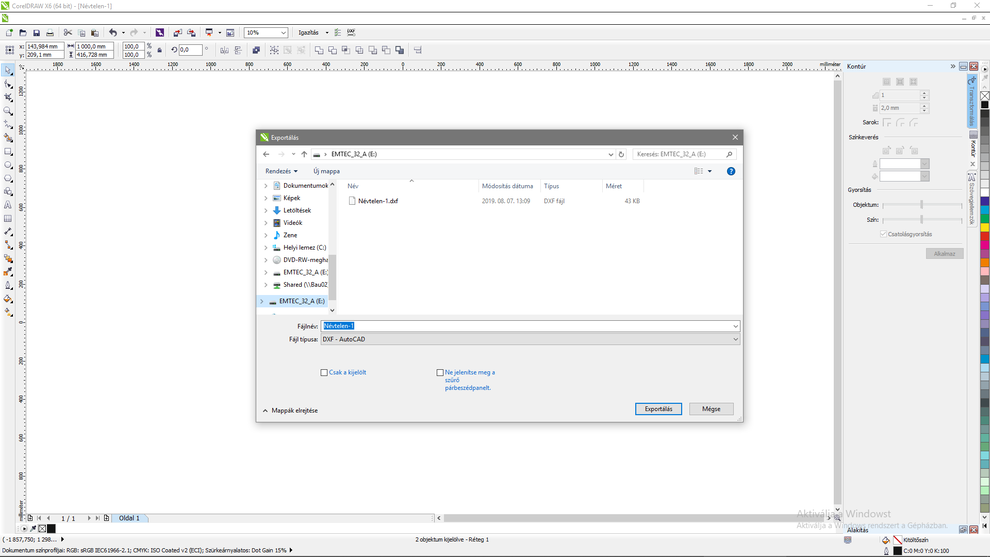The width and height of the screenshot is (990, 557).
Task: Click the Save icon in the toolbar
Action: pos(36,33)
